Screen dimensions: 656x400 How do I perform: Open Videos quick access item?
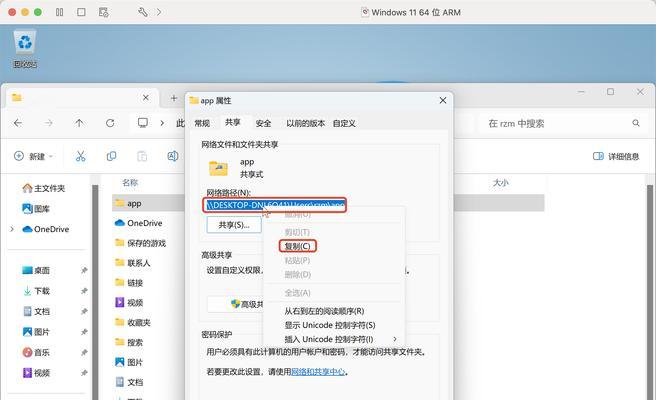[x=36, y=372]
